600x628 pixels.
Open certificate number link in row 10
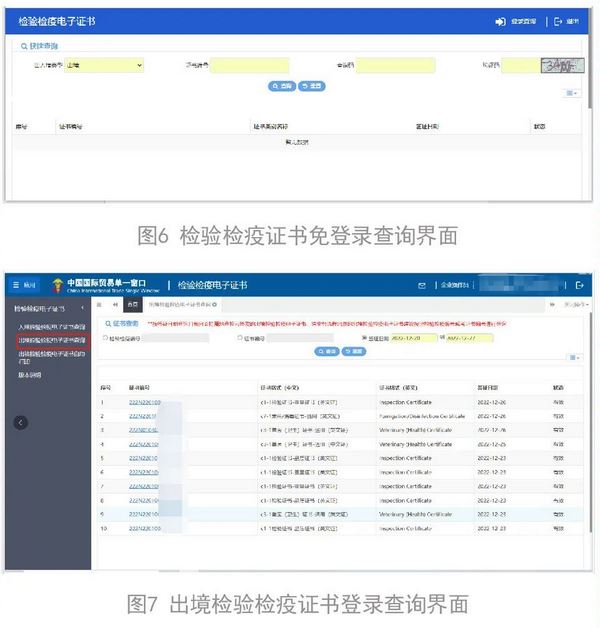point(145,529)
